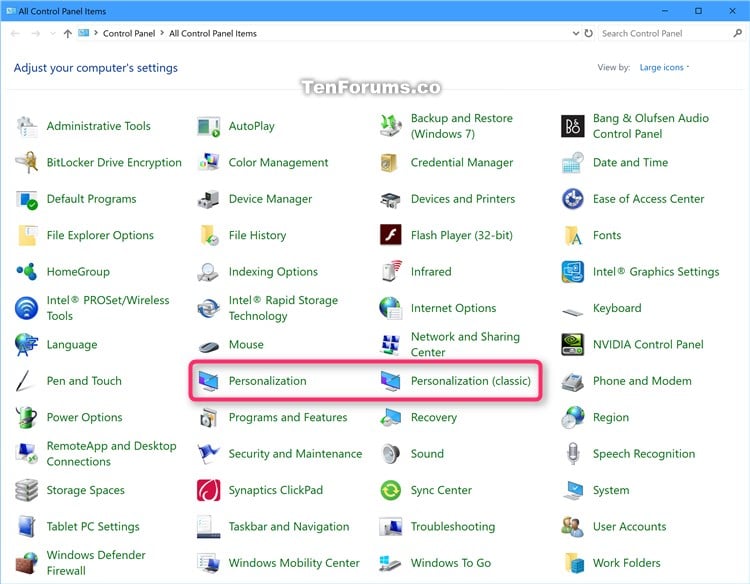Screen dimensions: 750x584
Task: Open the Personalization monitor icon
Action: click(x=209, y=381)
